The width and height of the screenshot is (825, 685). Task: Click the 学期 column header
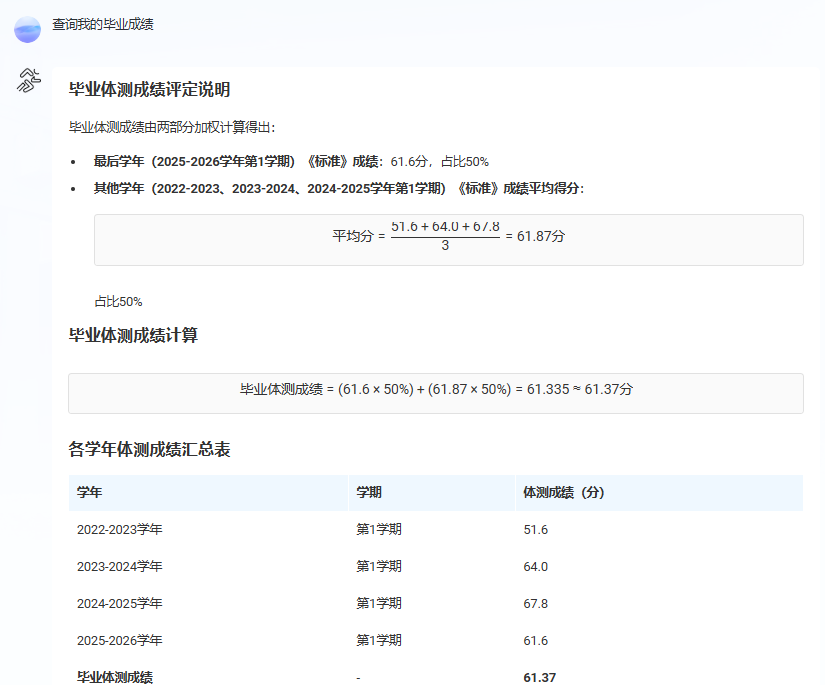pyautogui.click(x=369, y=492)
